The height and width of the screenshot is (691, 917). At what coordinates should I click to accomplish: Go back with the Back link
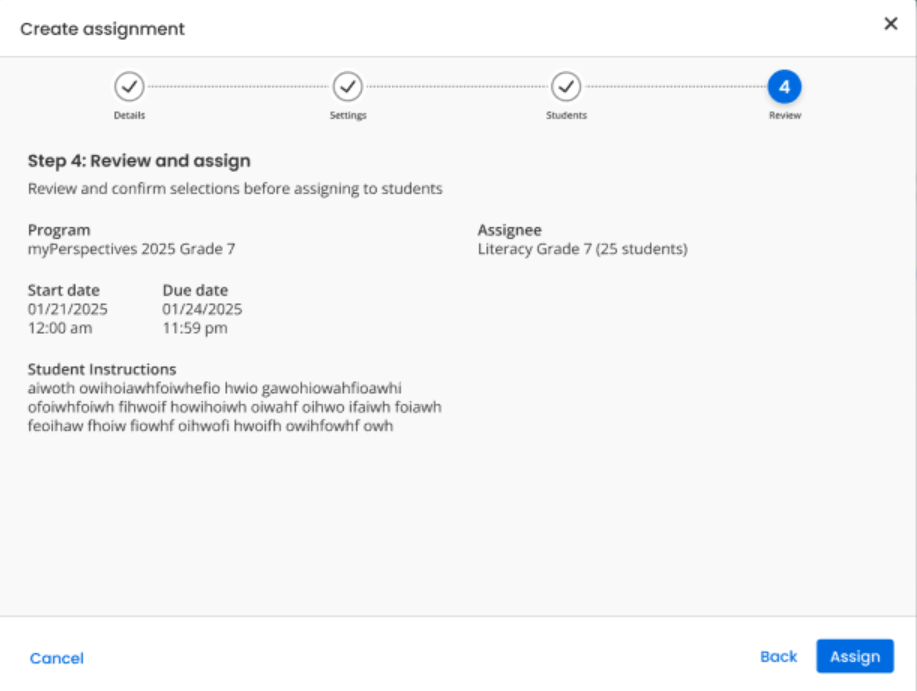[778, 657]
